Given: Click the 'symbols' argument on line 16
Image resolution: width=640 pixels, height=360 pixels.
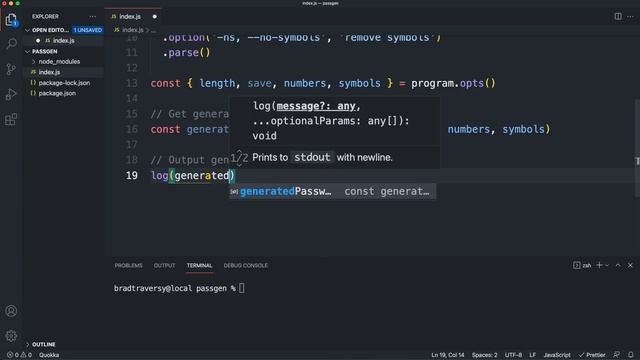Looking at the screenshot, I should point(523,129).
